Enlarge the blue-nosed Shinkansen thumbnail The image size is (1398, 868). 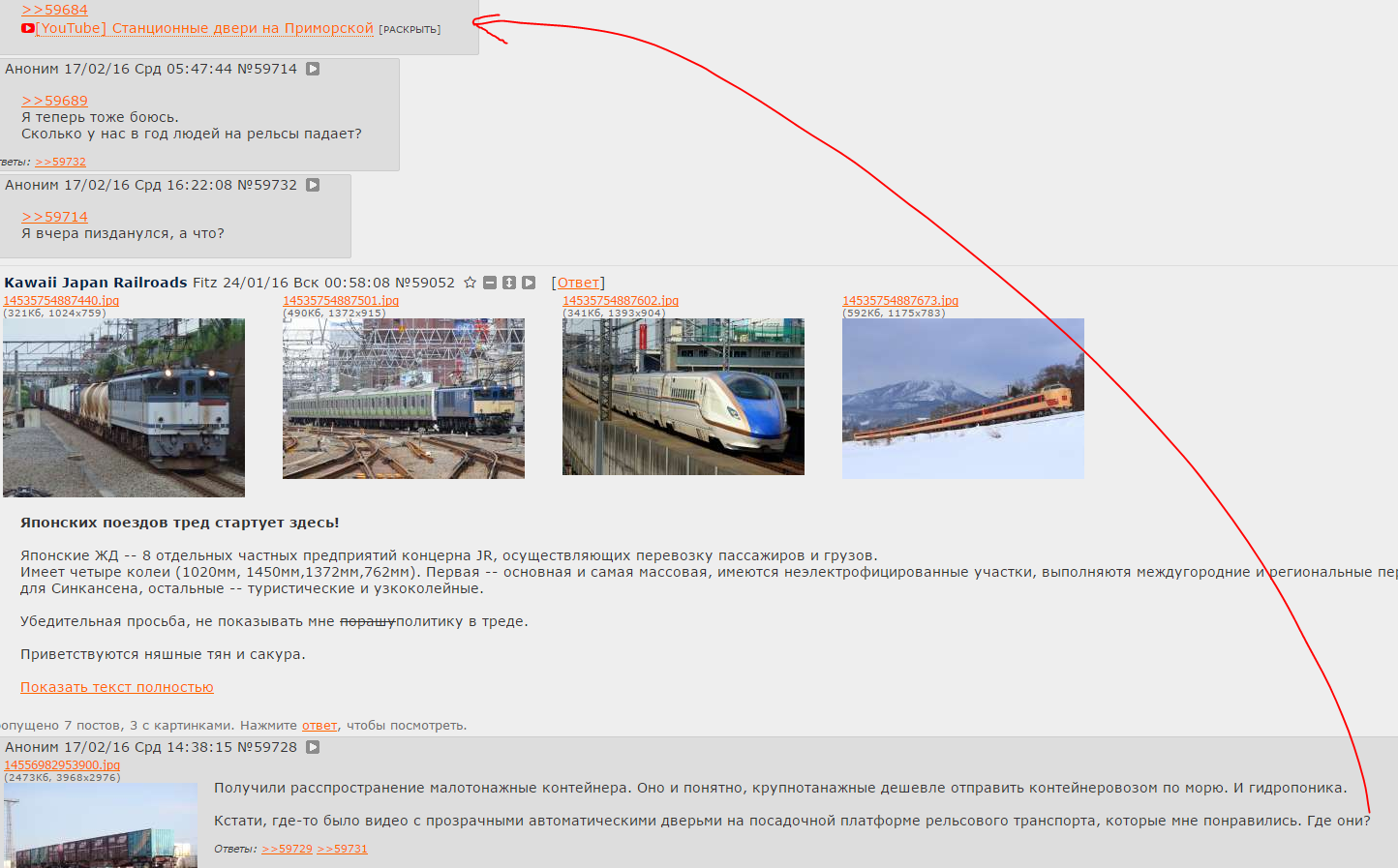(x=684, y=397)
